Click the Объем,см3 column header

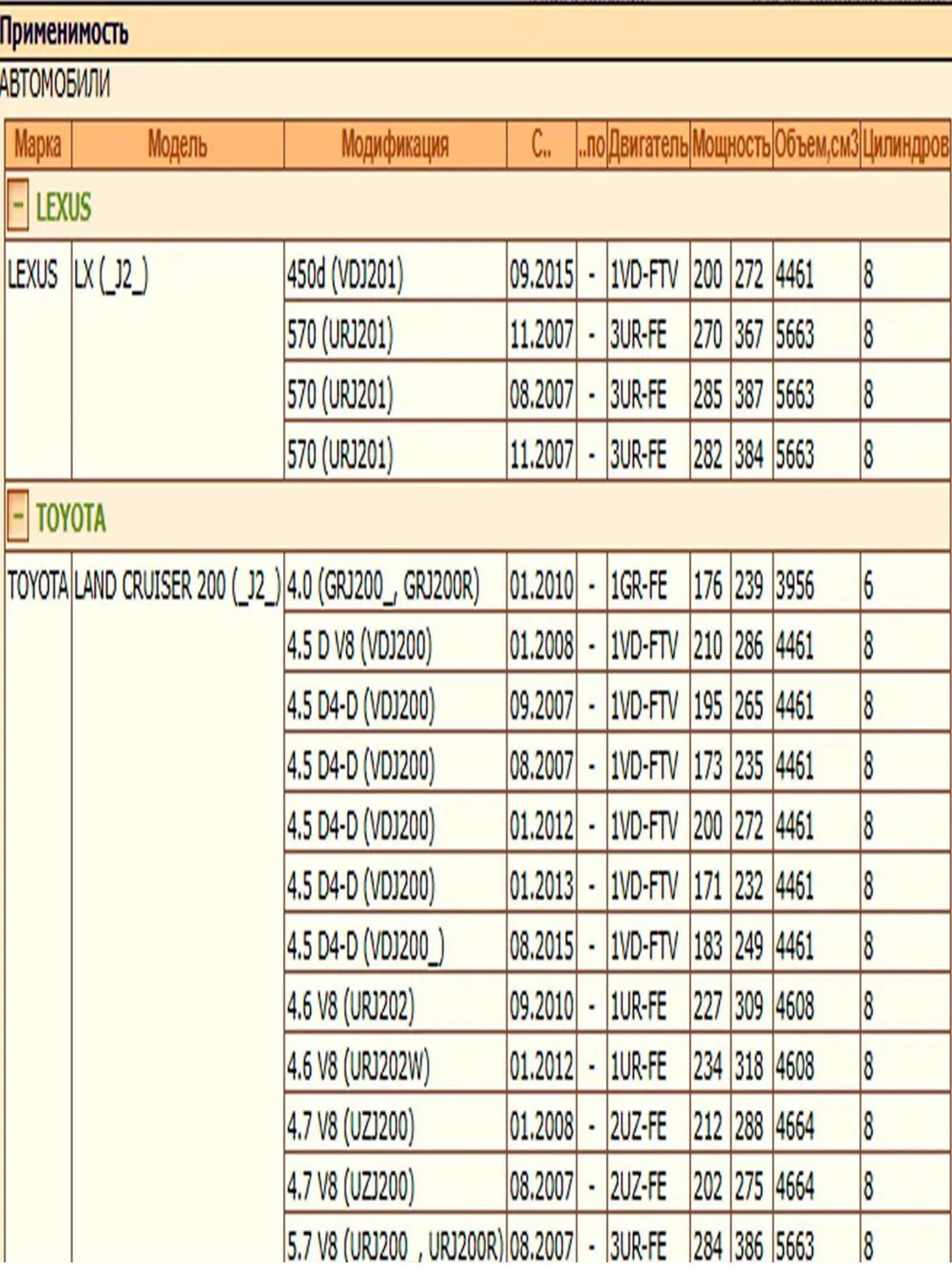click(816, 146)
